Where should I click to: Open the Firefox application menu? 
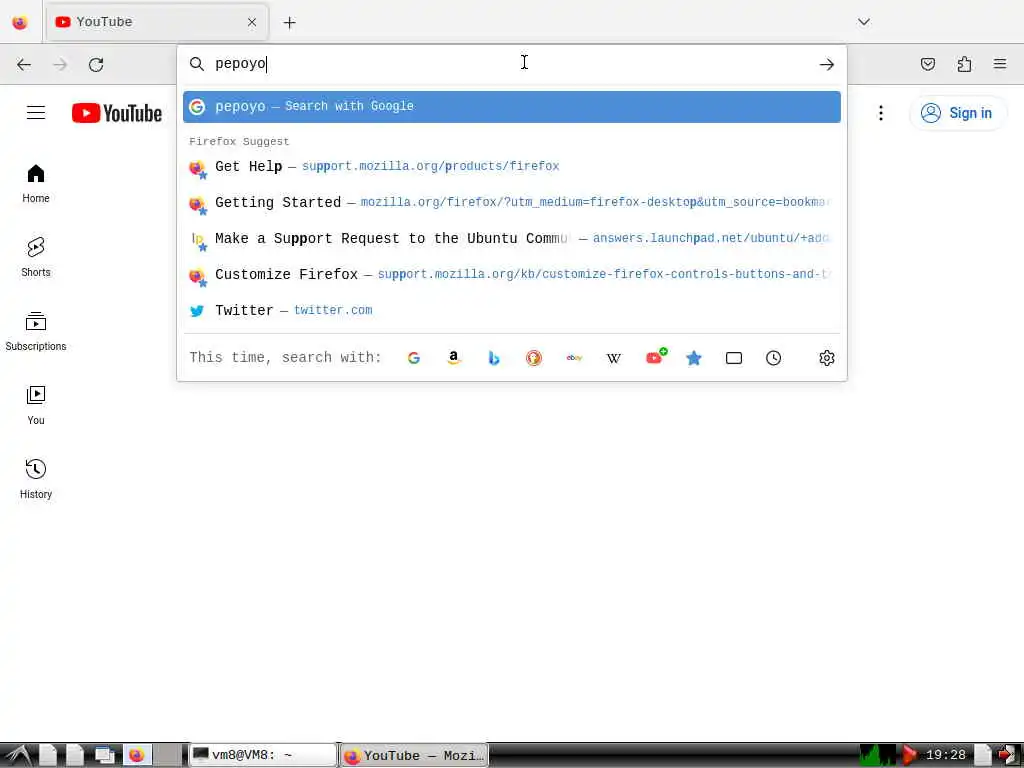pos(1000,64)
